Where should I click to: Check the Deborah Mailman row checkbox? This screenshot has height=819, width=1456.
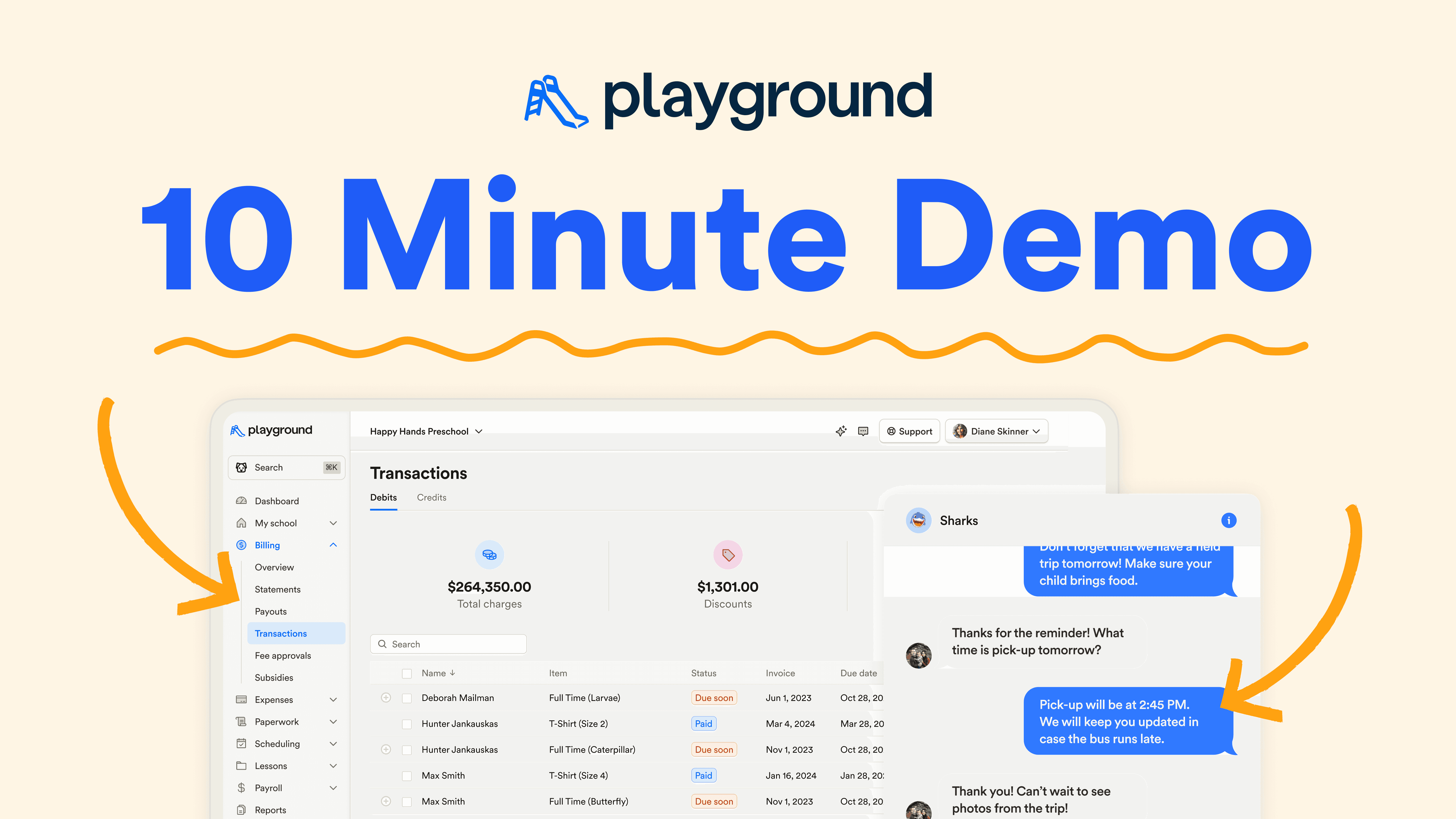point(407,698)
